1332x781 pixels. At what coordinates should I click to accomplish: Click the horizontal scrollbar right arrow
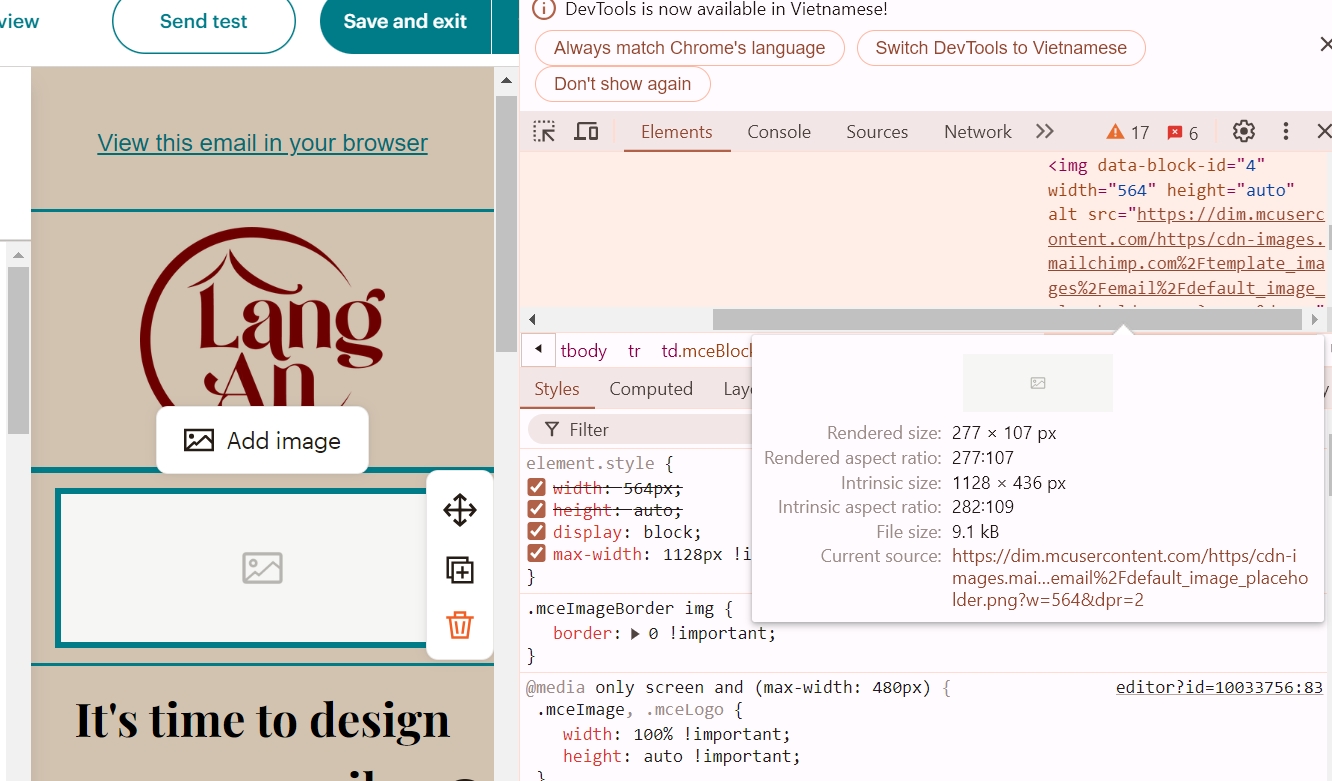click(x=1313, y=320)
